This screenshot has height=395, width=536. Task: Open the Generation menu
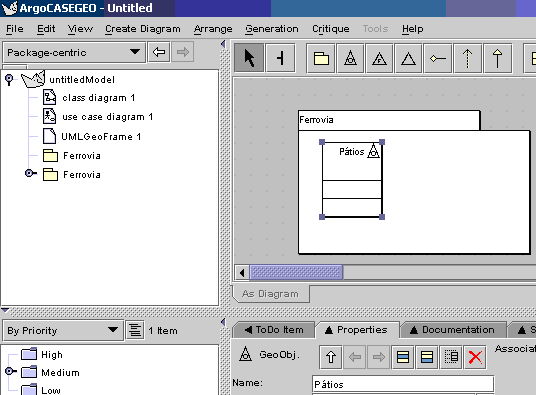tap(272, 29)
